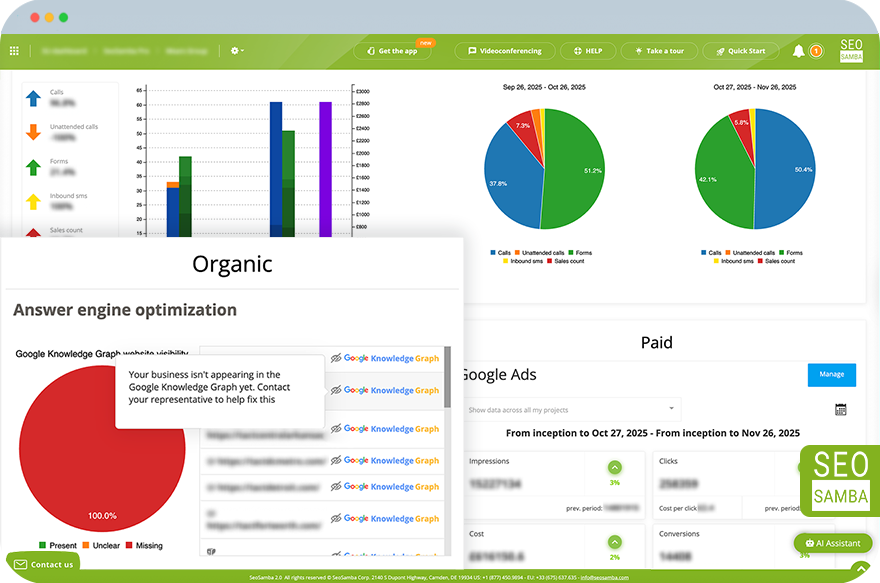
Task: Open the gear settings dropdown
Action: [237, 51]
